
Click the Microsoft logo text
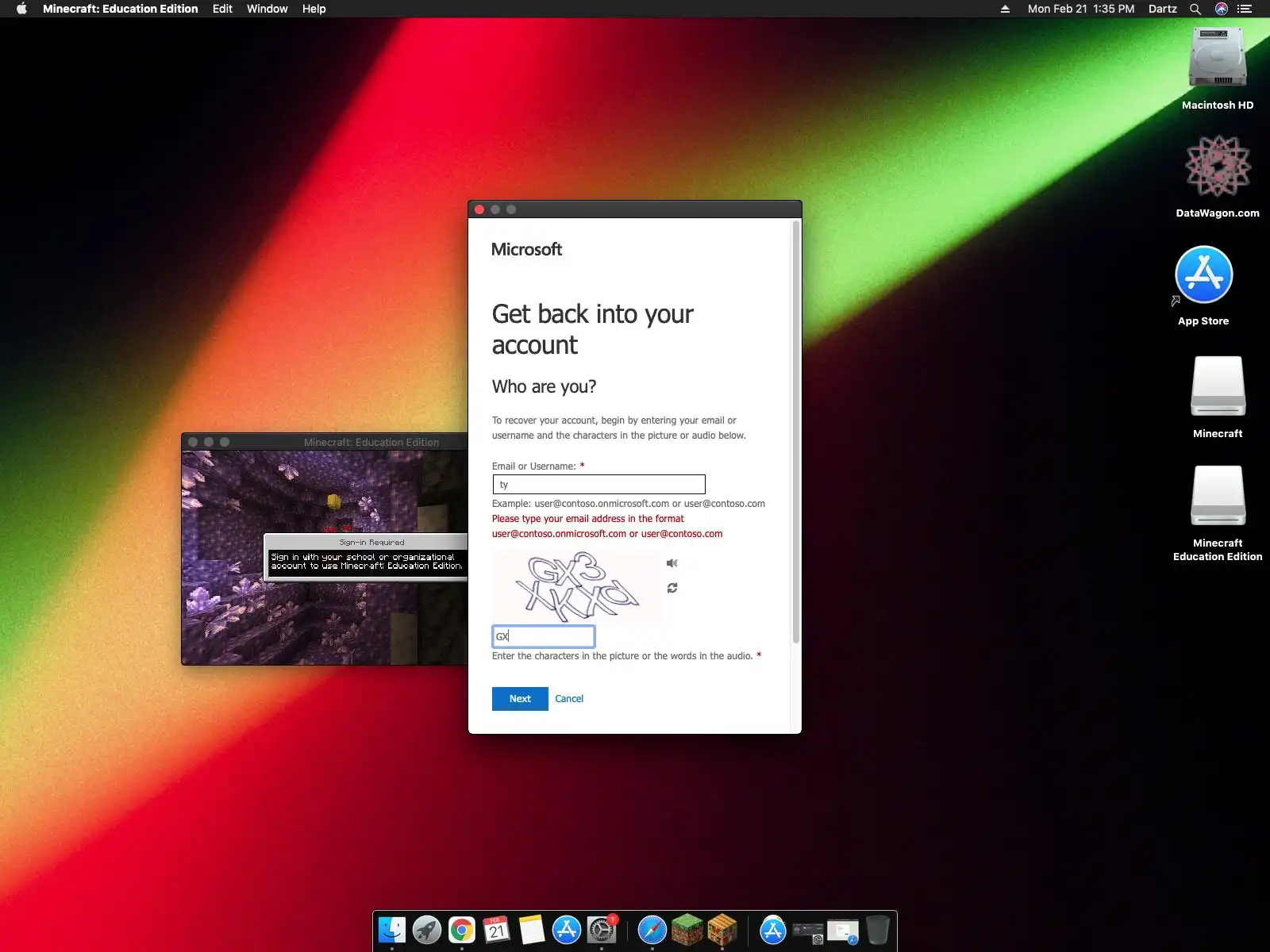(x=527, y=249)
